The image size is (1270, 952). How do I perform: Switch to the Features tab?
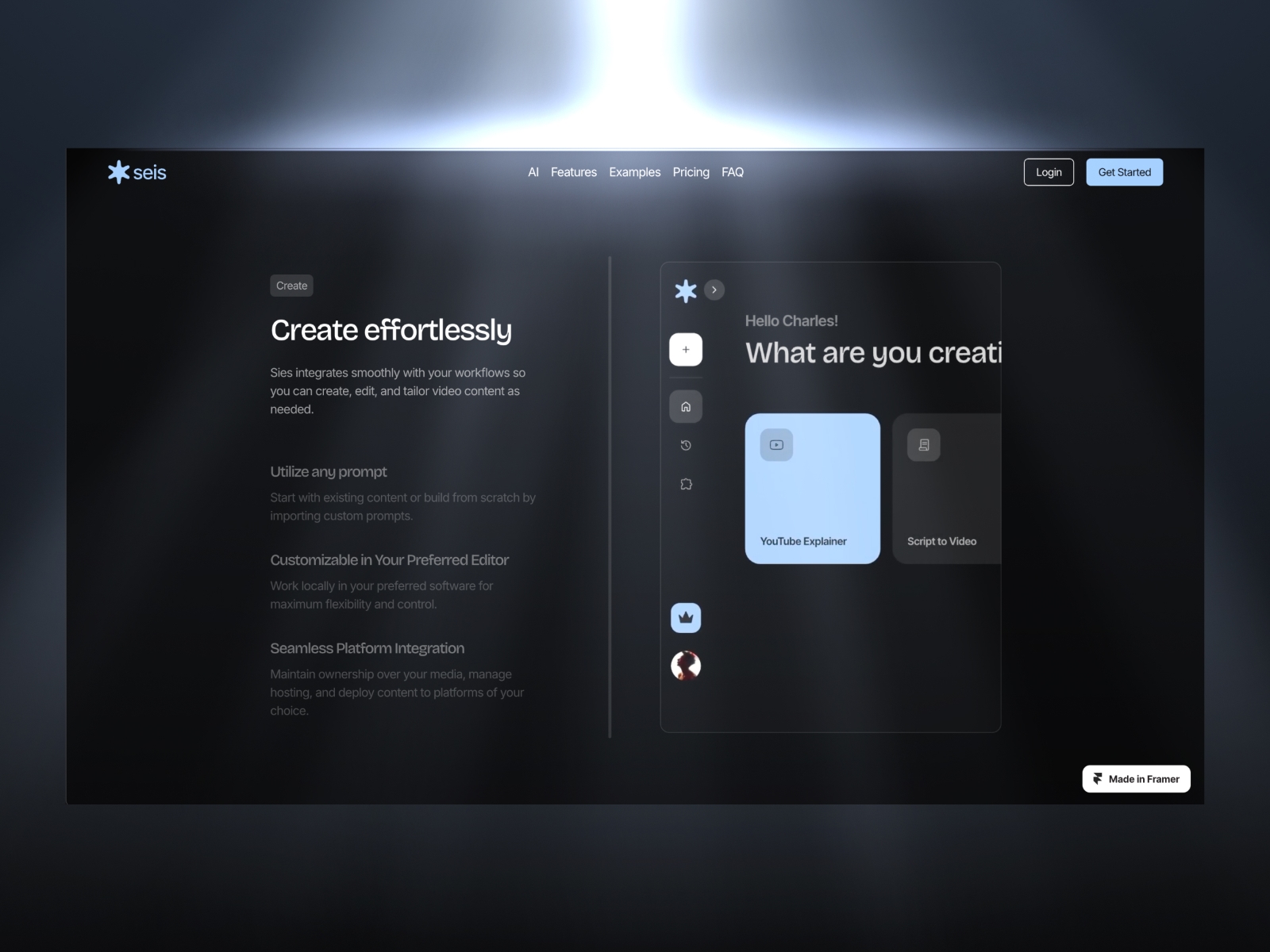click(x=573, y=172)
